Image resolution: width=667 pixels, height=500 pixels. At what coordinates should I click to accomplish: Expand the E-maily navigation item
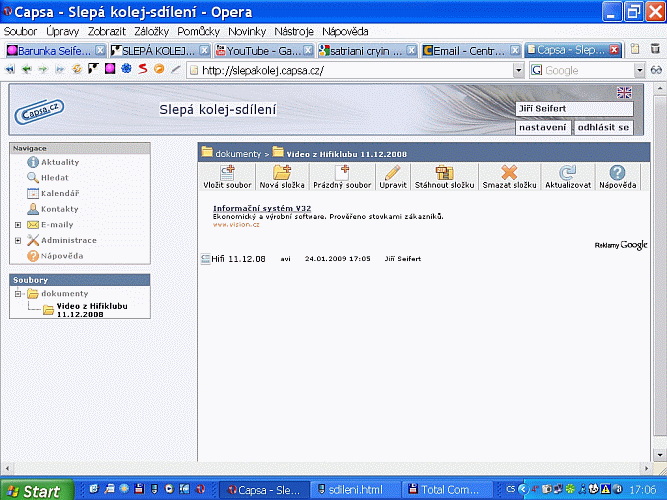[18, 225]
